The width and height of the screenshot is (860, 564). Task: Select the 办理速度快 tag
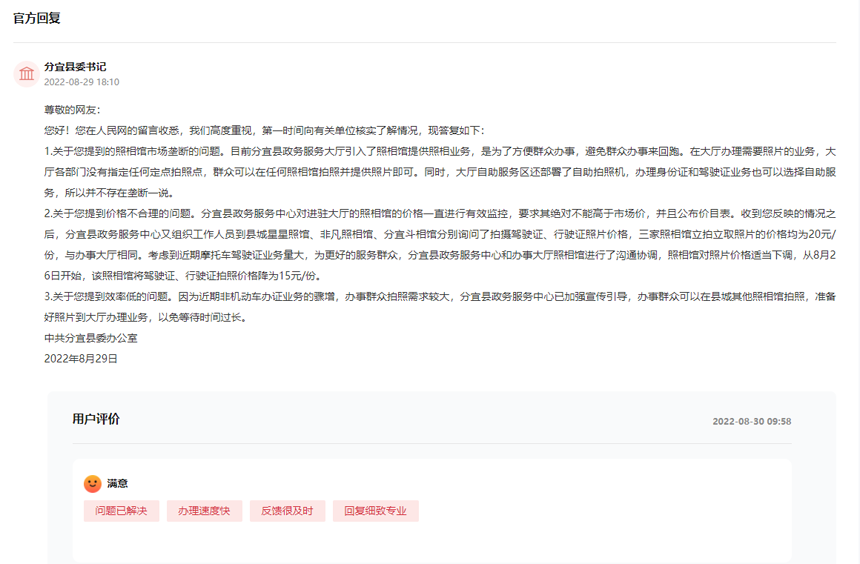(x=204, y=511)
